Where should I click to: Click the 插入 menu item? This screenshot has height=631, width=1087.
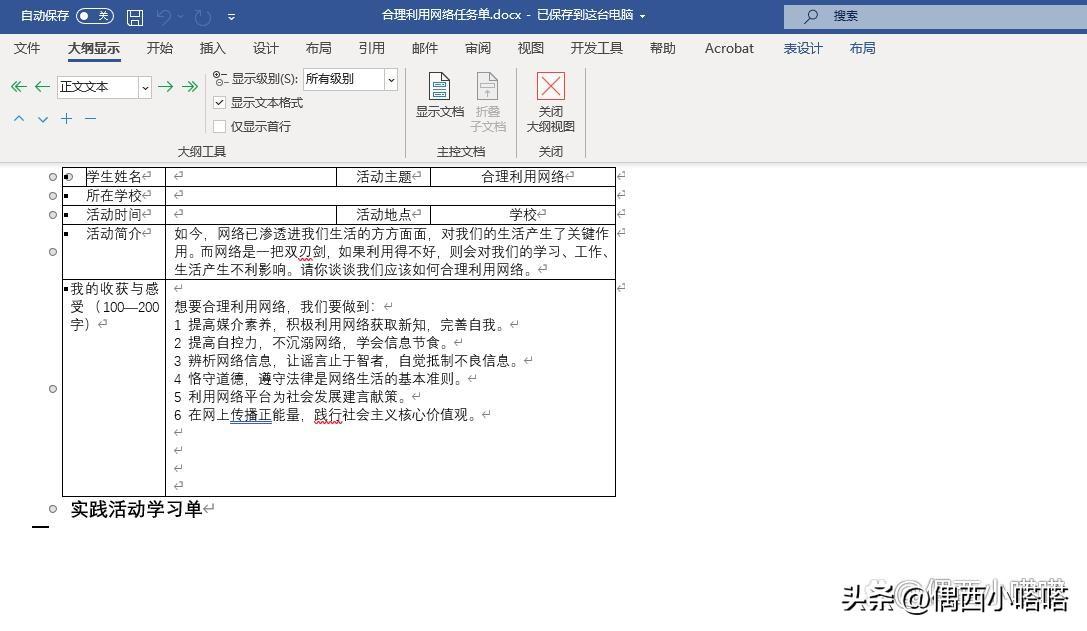[212, 48]
